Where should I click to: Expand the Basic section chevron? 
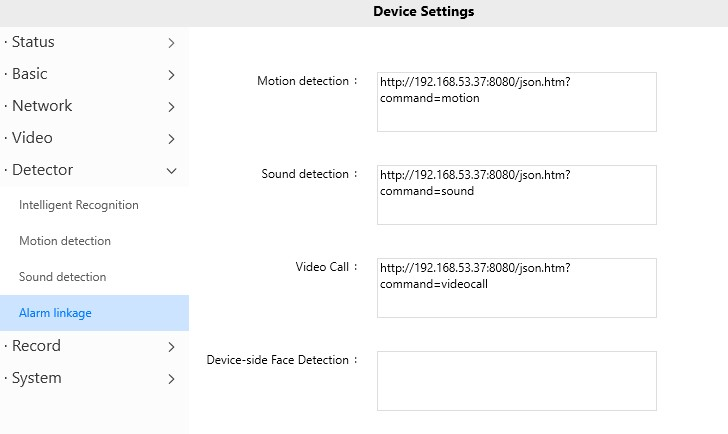coord(172,75)
